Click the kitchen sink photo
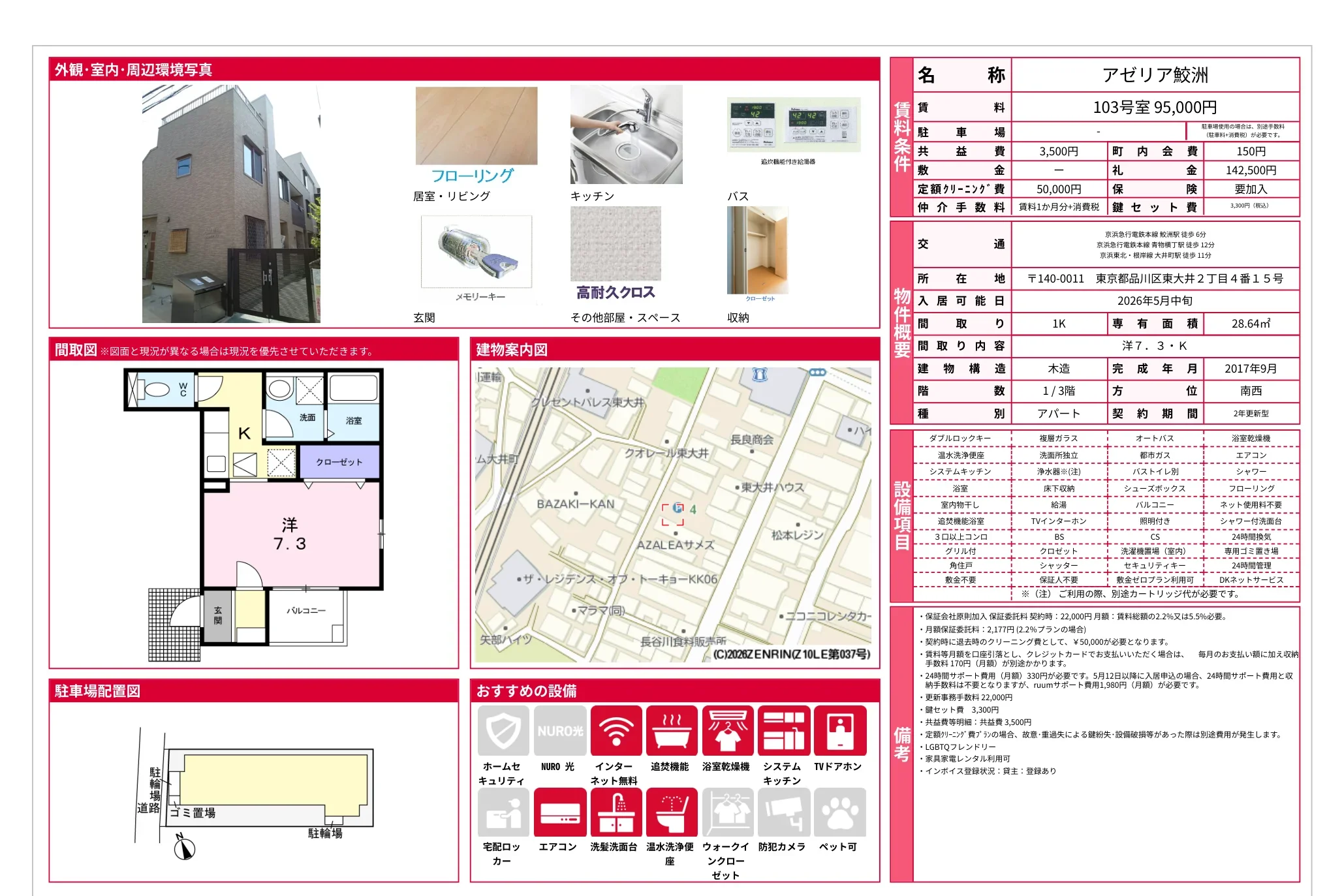 point(626,134)
